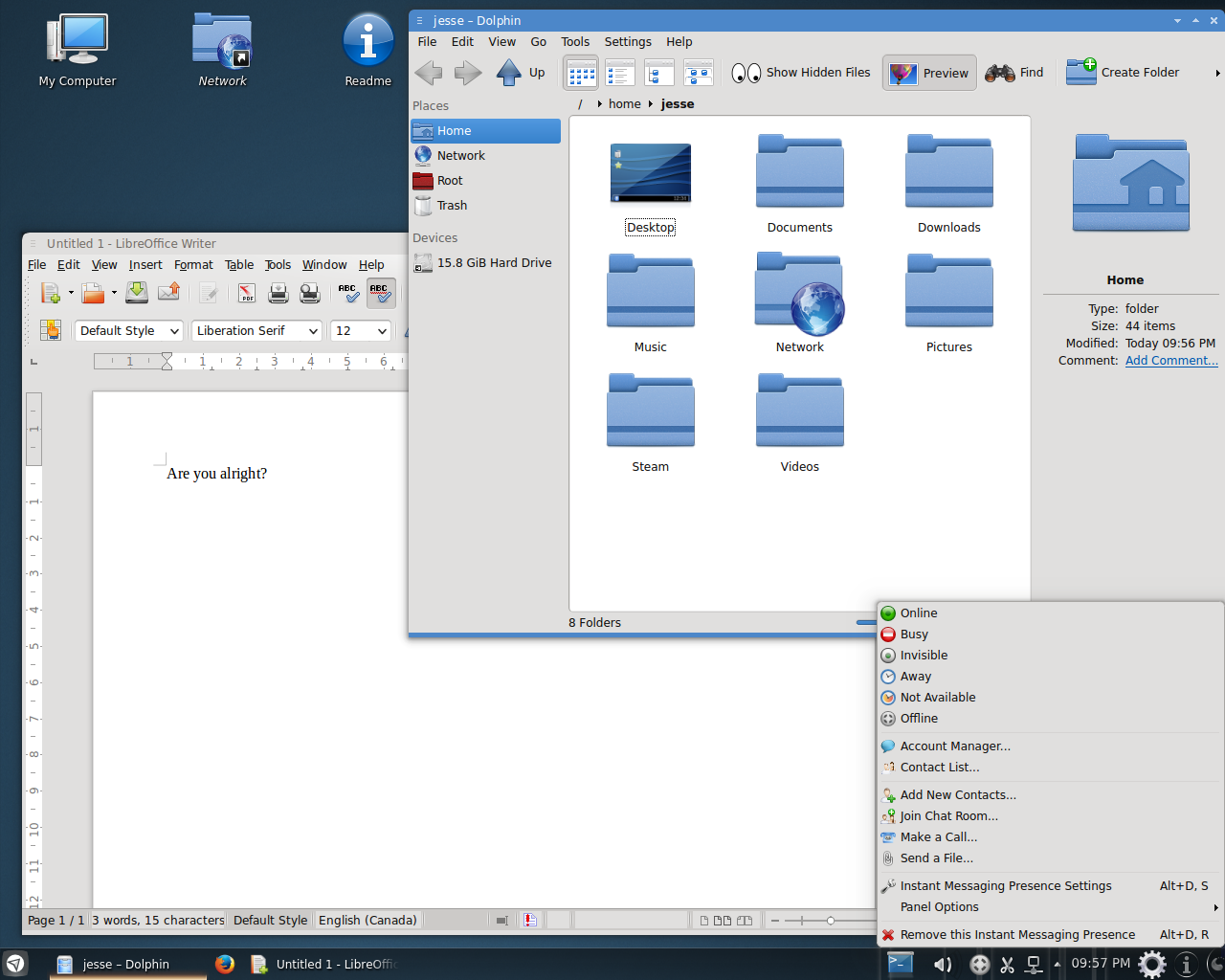Select the Downloads folder in Dolphin

pos(949,183)
